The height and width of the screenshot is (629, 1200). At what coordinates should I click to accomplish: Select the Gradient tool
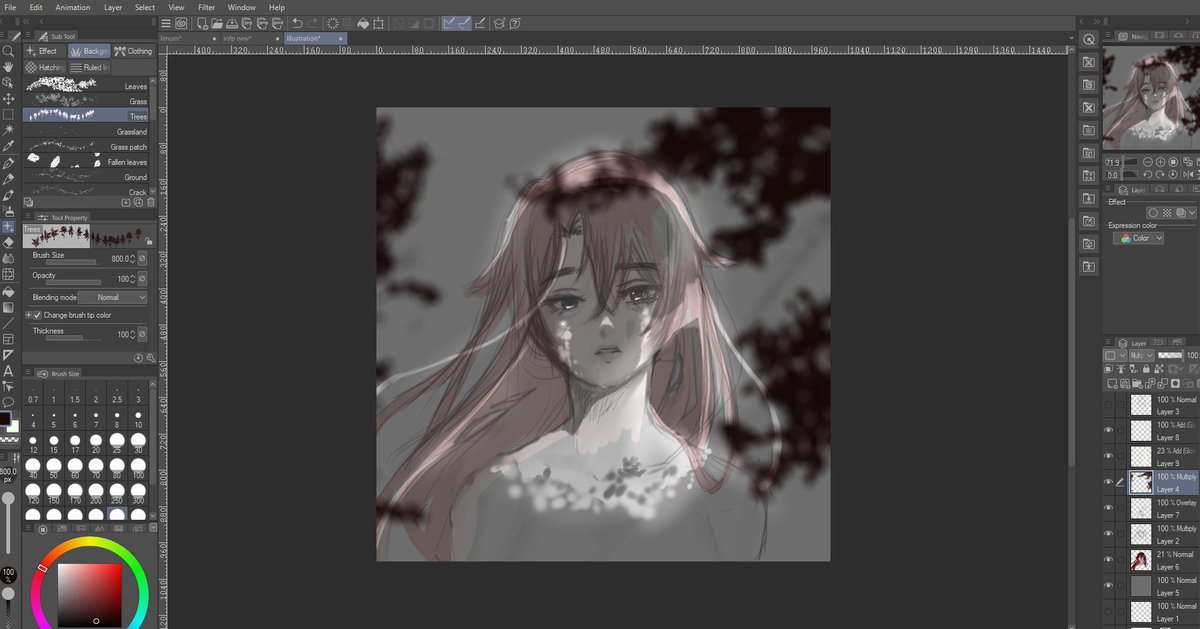8,306
